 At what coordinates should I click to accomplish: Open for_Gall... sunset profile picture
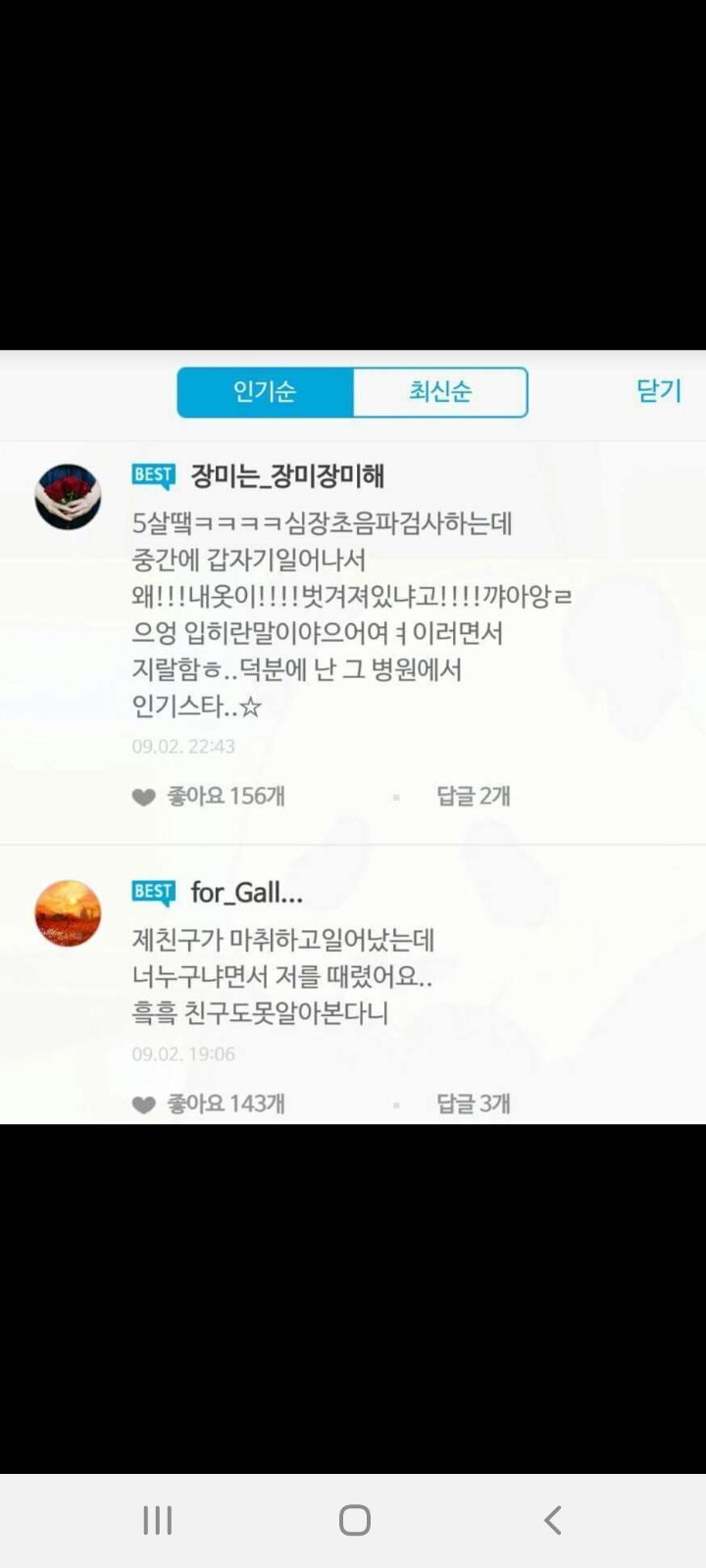68,913
